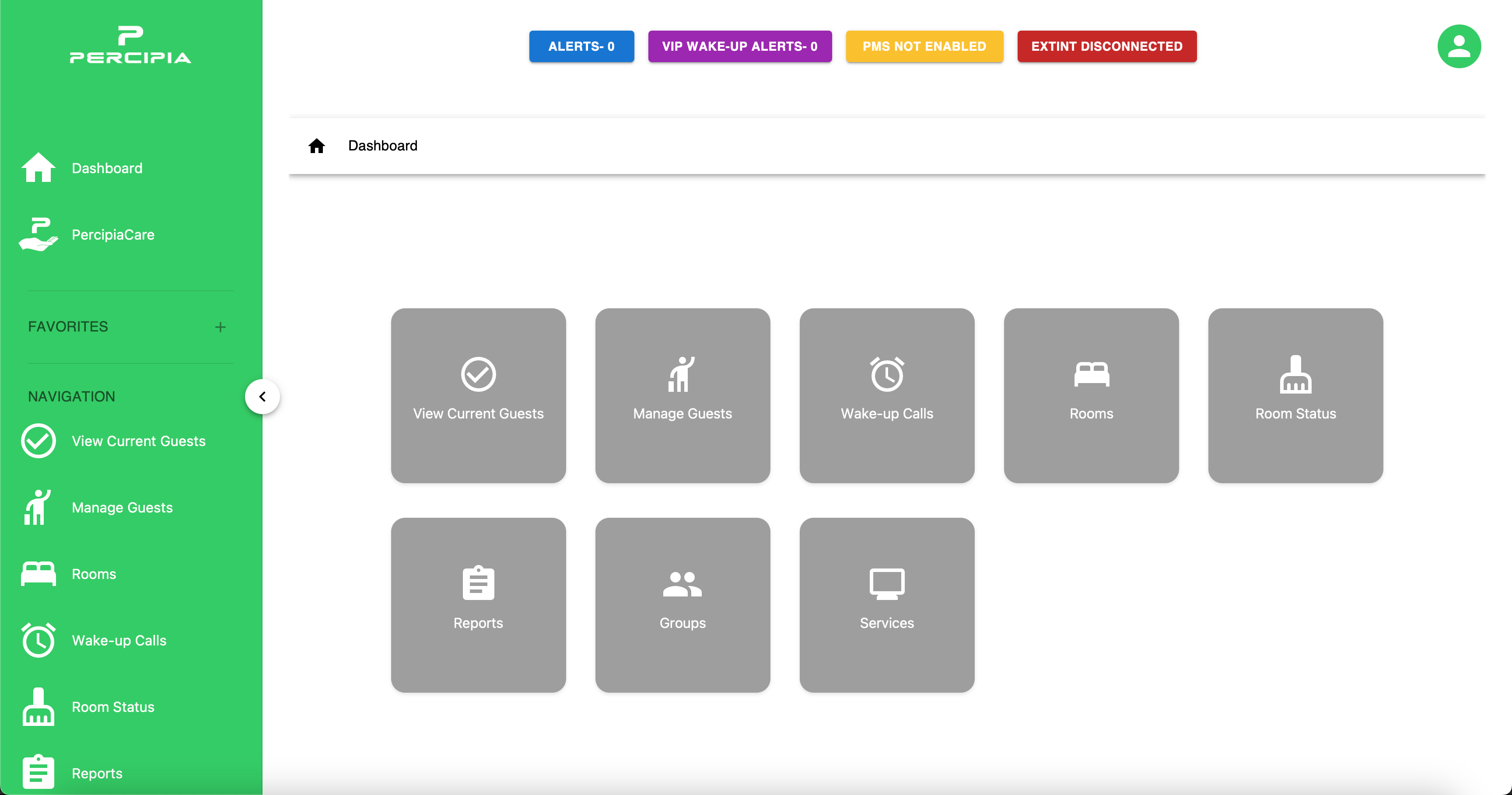Select PercipiaCare in the sidebar
This screenshot has height=795, width=1512.
point(113,235)
